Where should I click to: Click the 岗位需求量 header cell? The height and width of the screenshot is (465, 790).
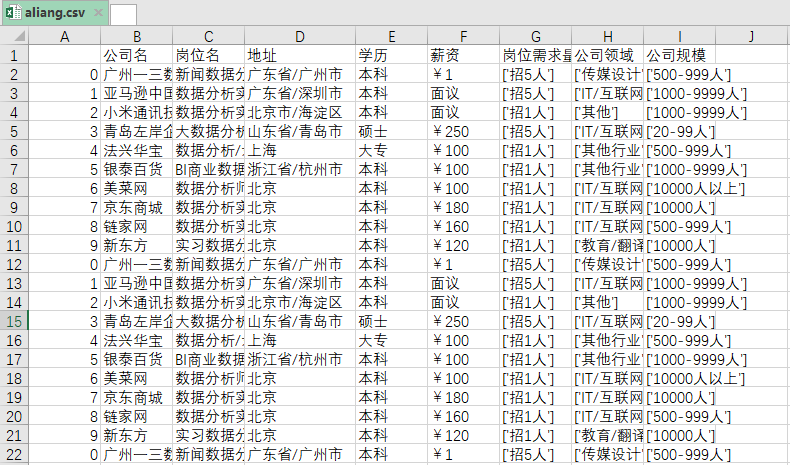(536, 55)
